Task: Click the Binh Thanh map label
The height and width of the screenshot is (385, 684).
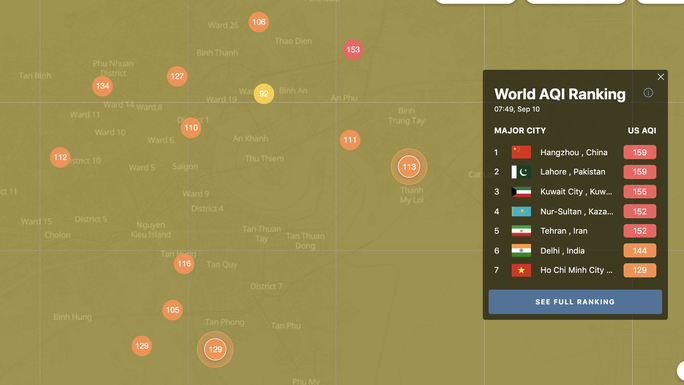Action: pos(217,53)
